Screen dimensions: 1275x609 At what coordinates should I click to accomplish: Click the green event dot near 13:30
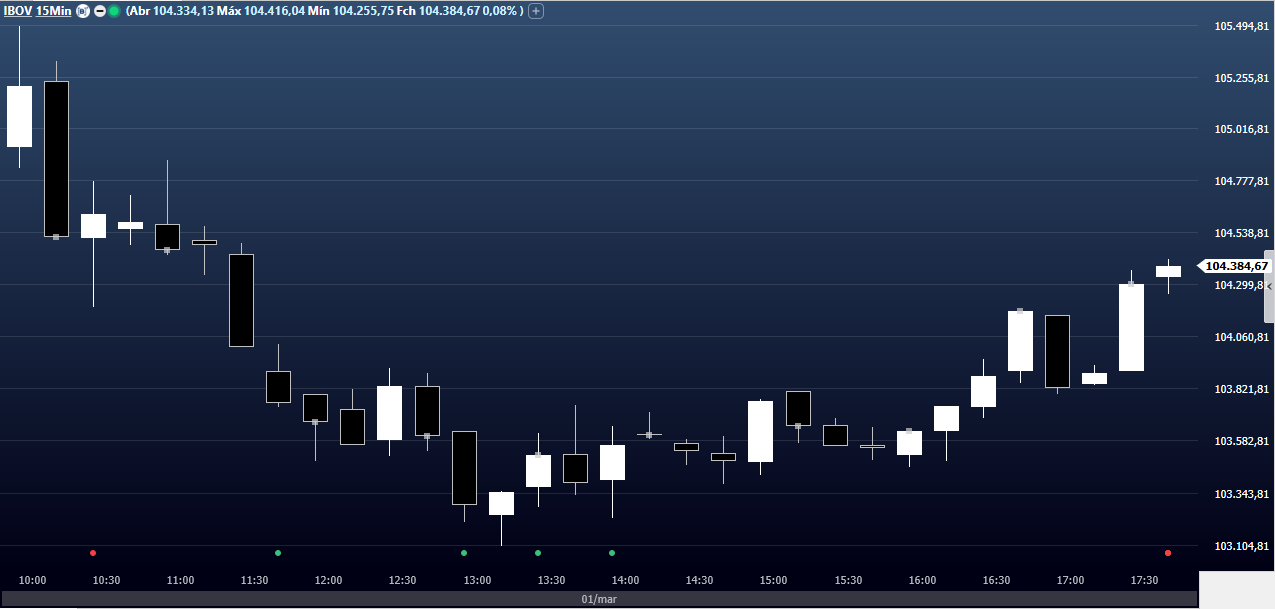coord(538,553)
